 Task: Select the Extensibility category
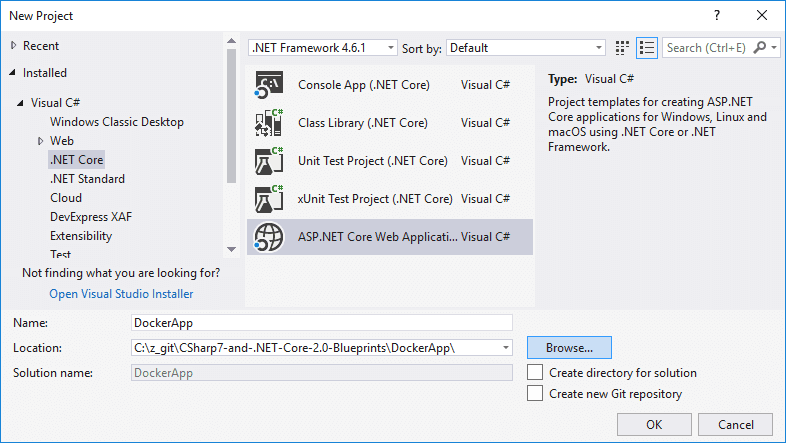click(81, 236)
